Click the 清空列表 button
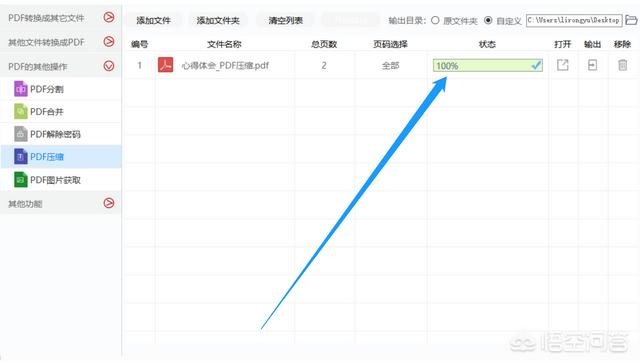The height and width of the screenshot is (364, 640). click(286, 20)
